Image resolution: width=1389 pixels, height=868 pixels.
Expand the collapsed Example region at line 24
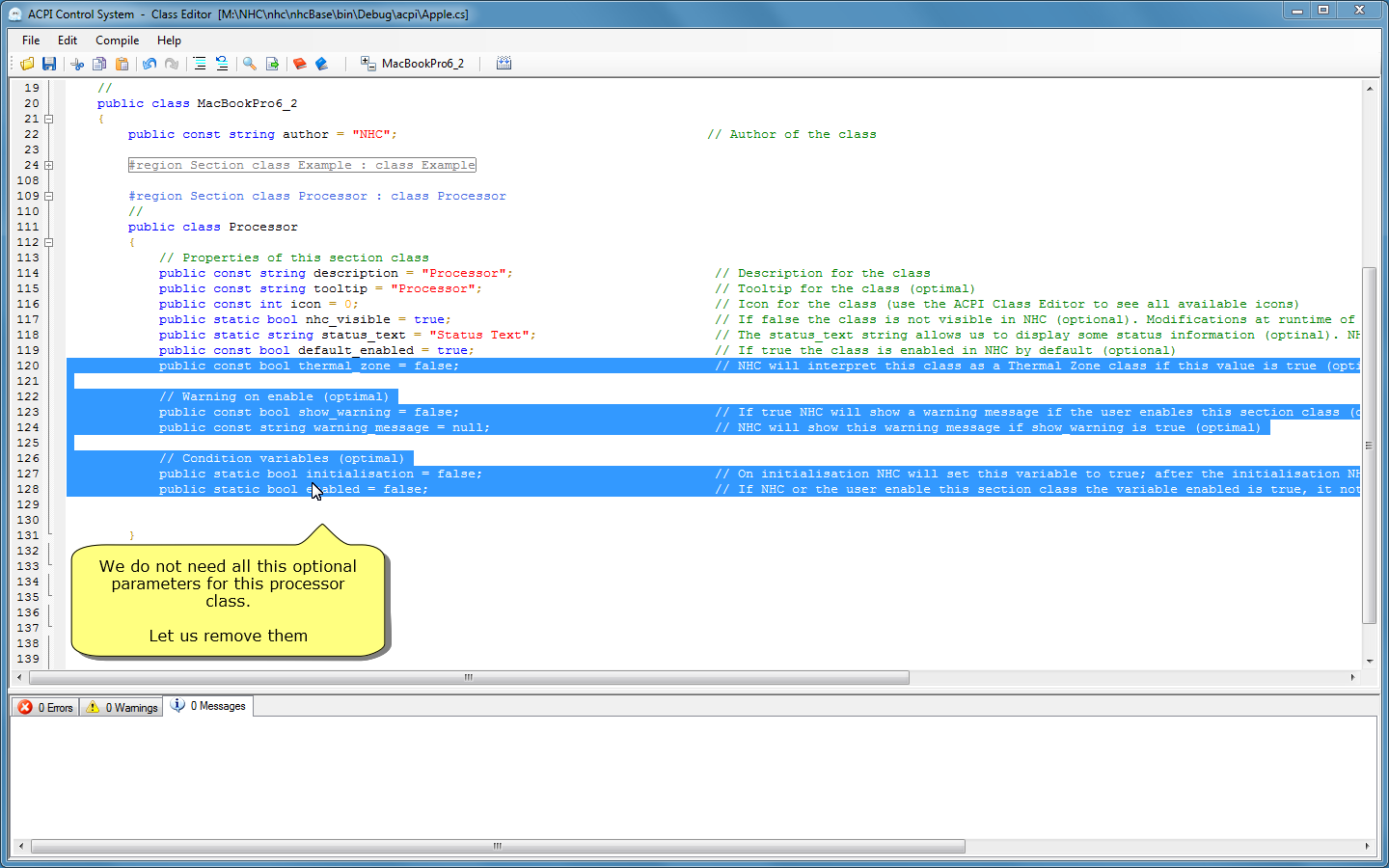48,165
